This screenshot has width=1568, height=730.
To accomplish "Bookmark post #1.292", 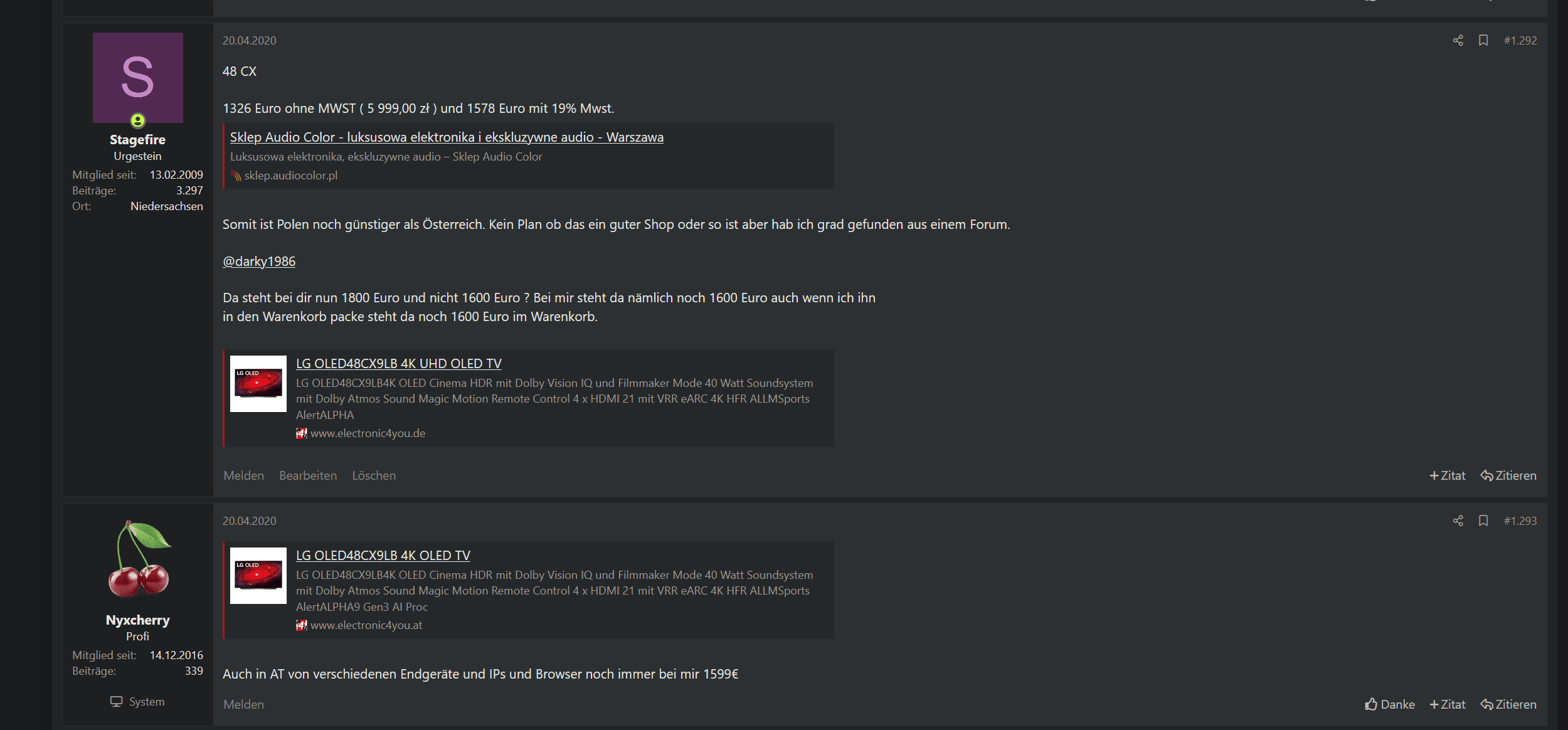I will [x=1483, y=40].
